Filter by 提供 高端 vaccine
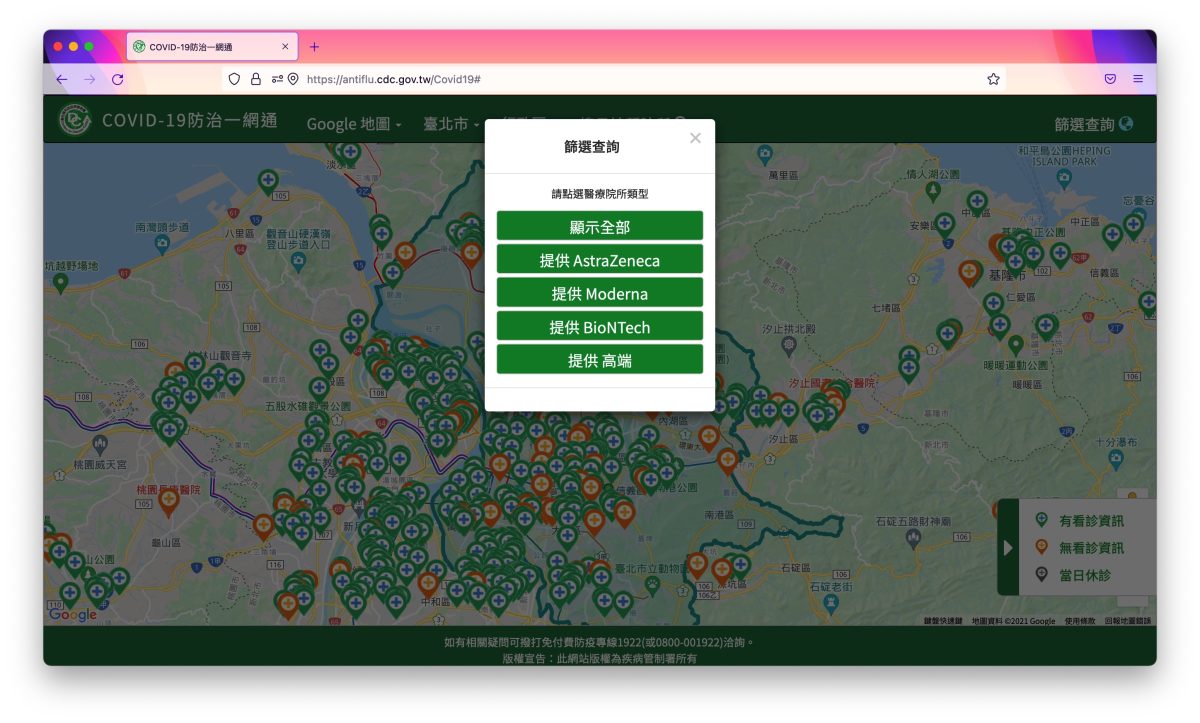Image resolution: width=1200 pixels, height=723 pixels. (600, 360)
